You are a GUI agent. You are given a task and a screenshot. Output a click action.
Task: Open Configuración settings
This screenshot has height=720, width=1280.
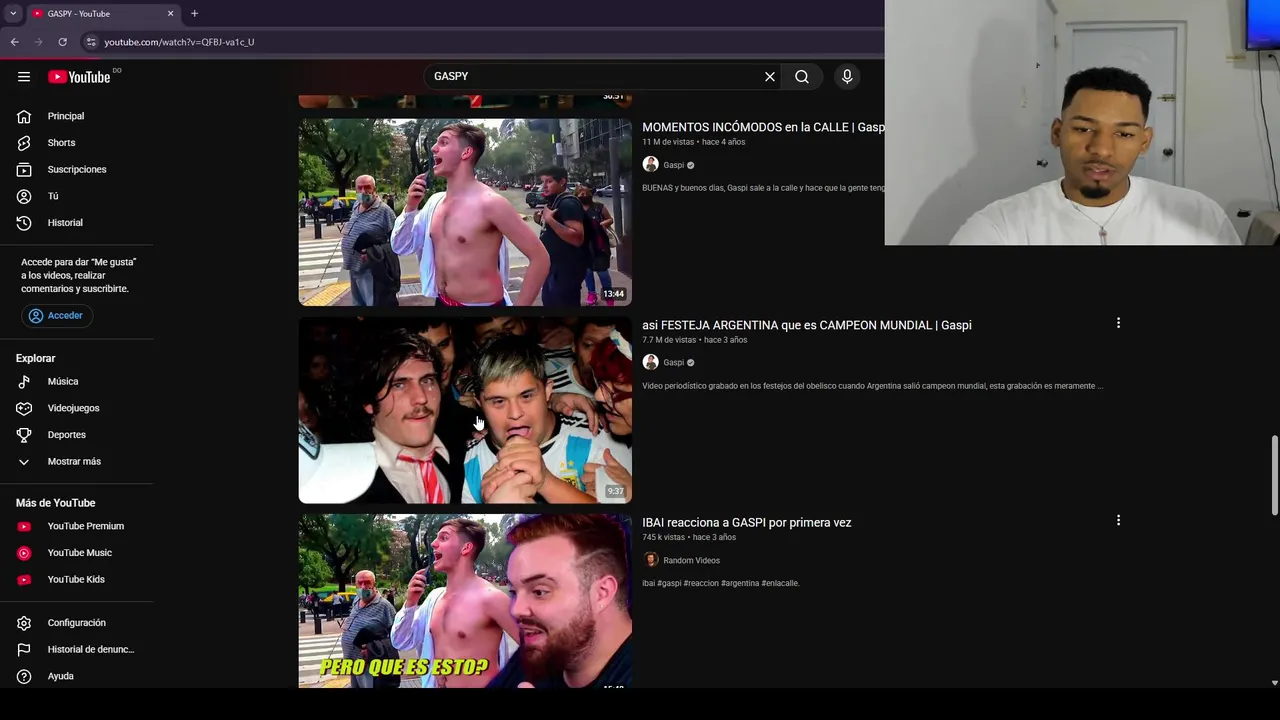point(76,623)
